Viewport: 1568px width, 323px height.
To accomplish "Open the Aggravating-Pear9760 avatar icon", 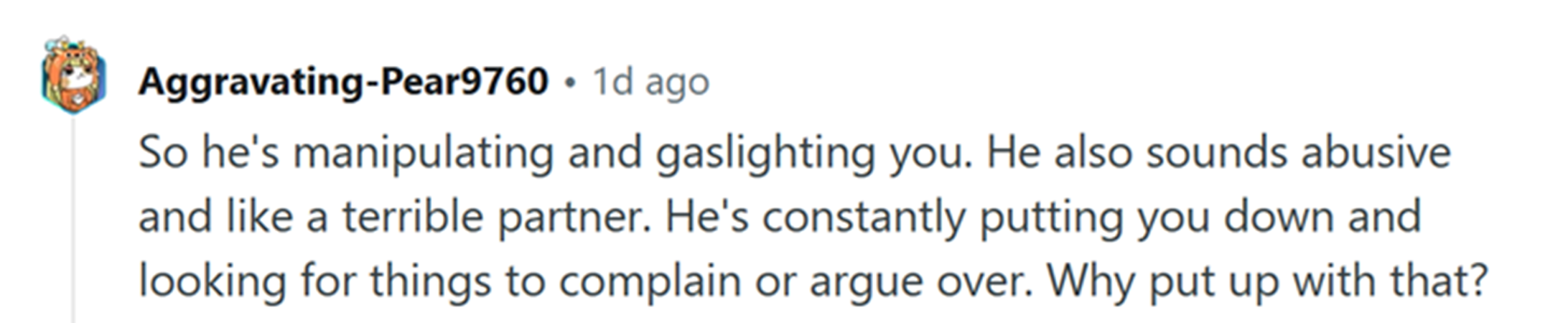I will pos(73,74).
